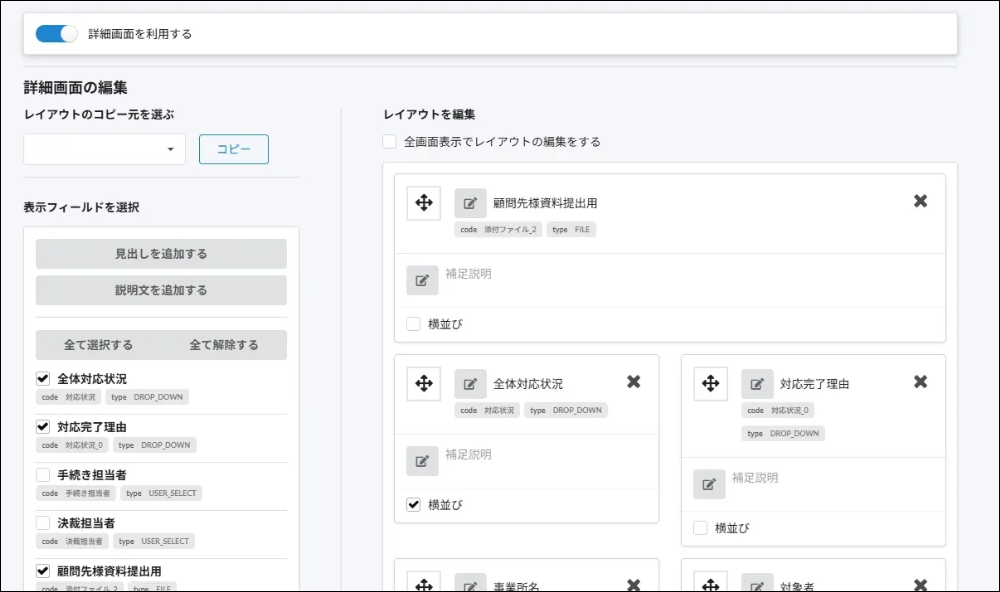This screenshot has height=592, width=1000.
Task: Enable 全画面表示でレイアウトの編集をする checkbox
Action: pyautogui.click(x=389, y=141)
